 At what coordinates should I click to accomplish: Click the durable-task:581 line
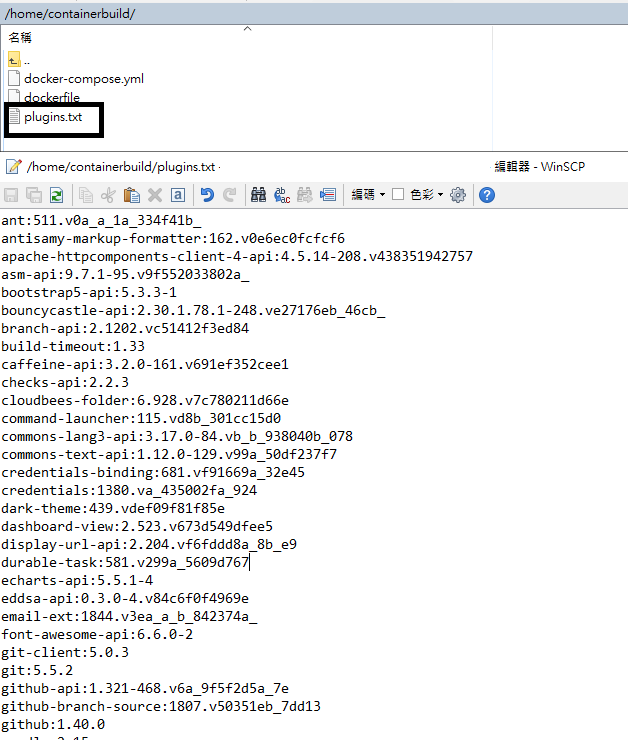[x=125, y=562]
